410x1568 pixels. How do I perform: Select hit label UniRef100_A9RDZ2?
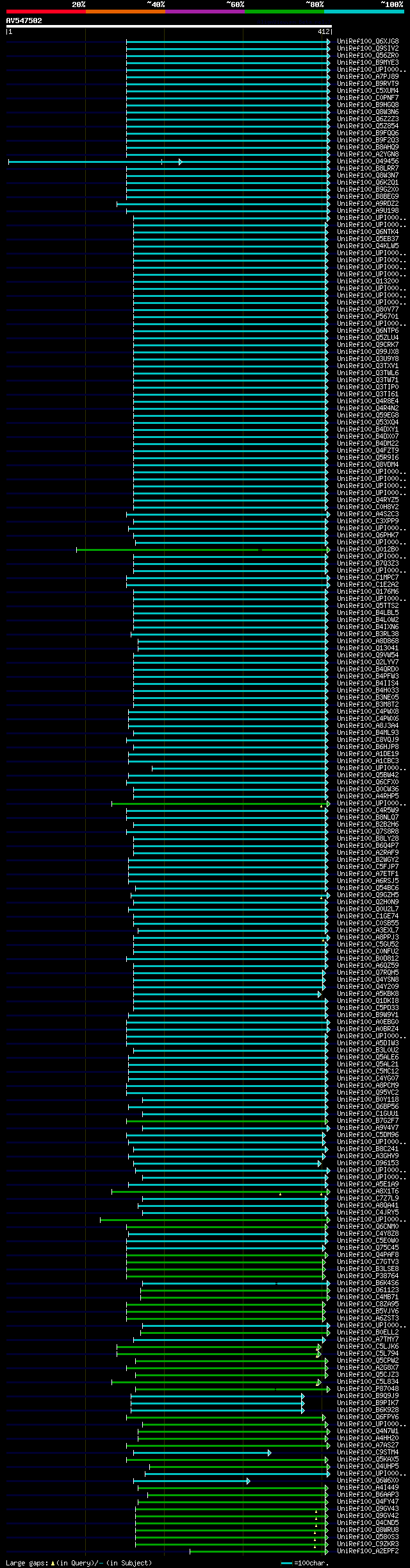pos(368,204)
